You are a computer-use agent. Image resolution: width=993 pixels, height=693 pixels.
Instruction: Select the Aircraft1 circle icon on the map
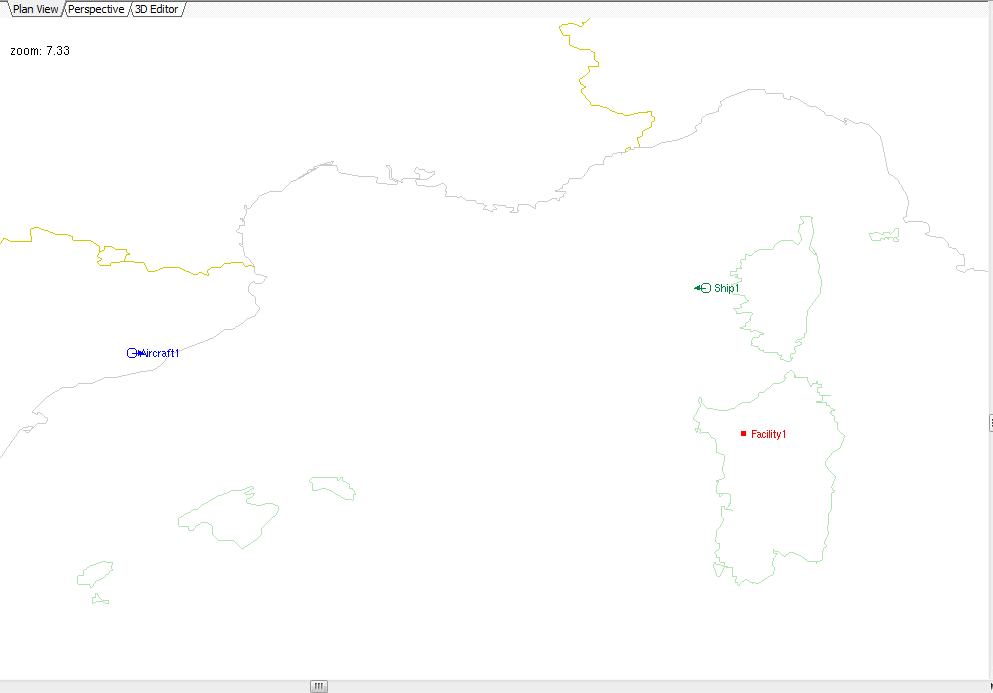(x=132, y=353)
